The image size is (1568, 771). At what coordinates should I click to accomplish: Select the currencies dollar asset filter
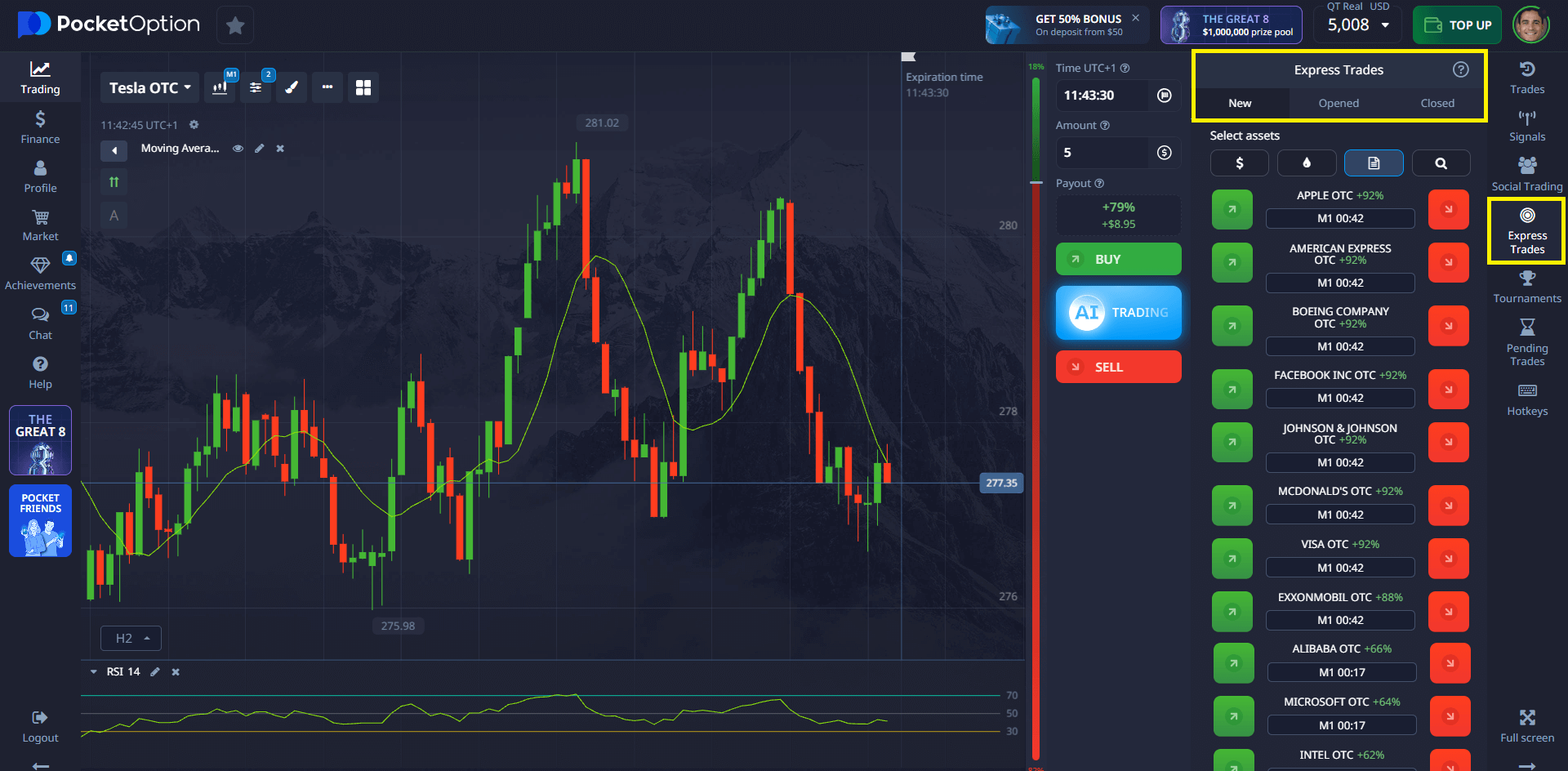[x=1239, y=163]
